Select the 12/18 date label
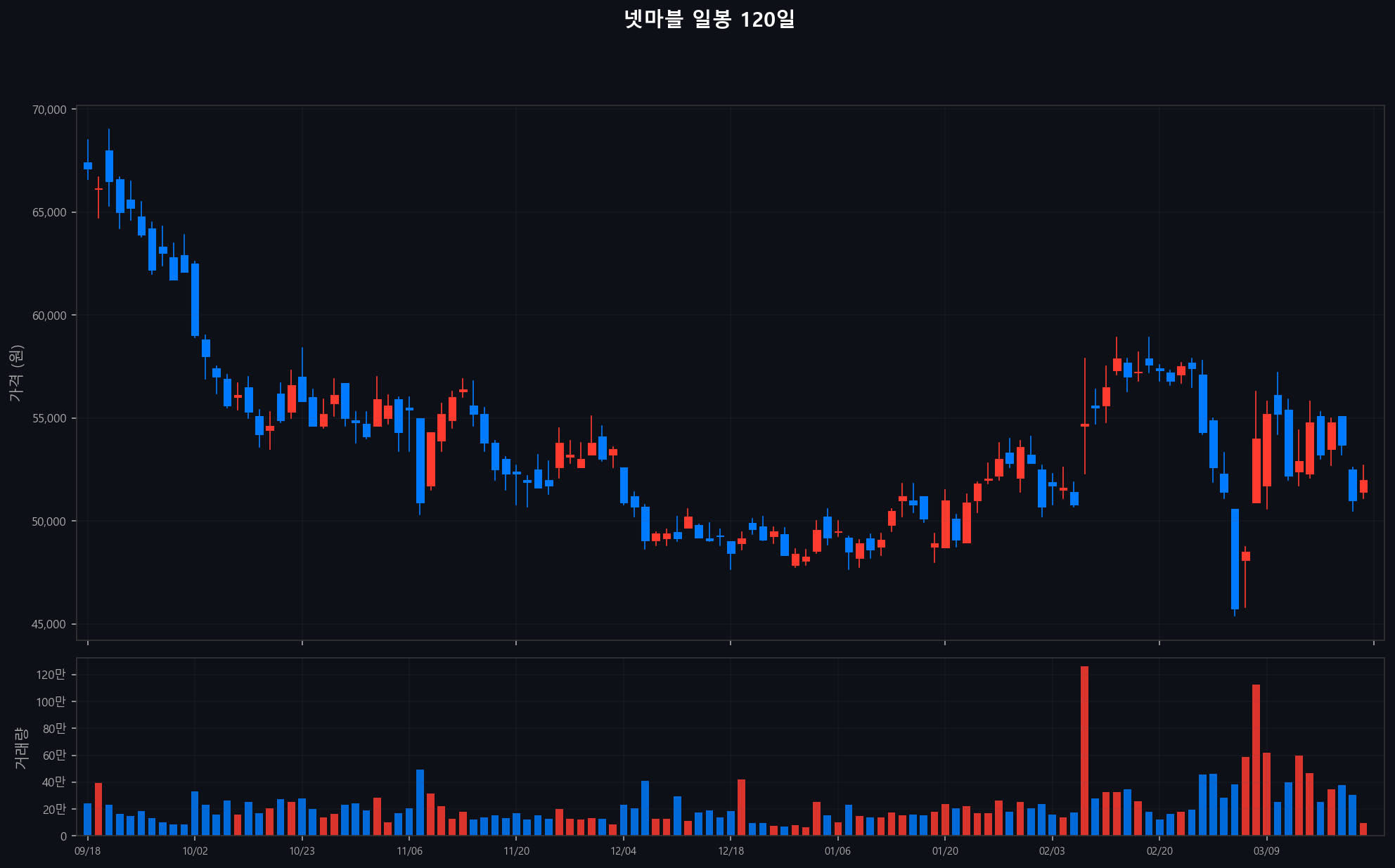1395x868 pixels. tap(731, 851)
